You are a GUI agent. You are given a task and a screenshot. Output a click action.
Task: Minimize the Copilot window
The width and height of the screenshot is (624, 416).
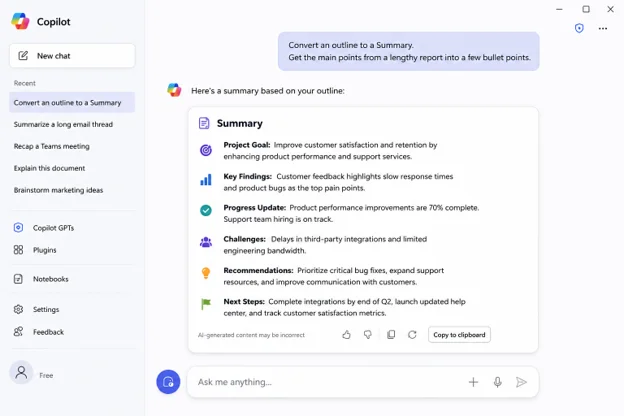pos(559,9)
